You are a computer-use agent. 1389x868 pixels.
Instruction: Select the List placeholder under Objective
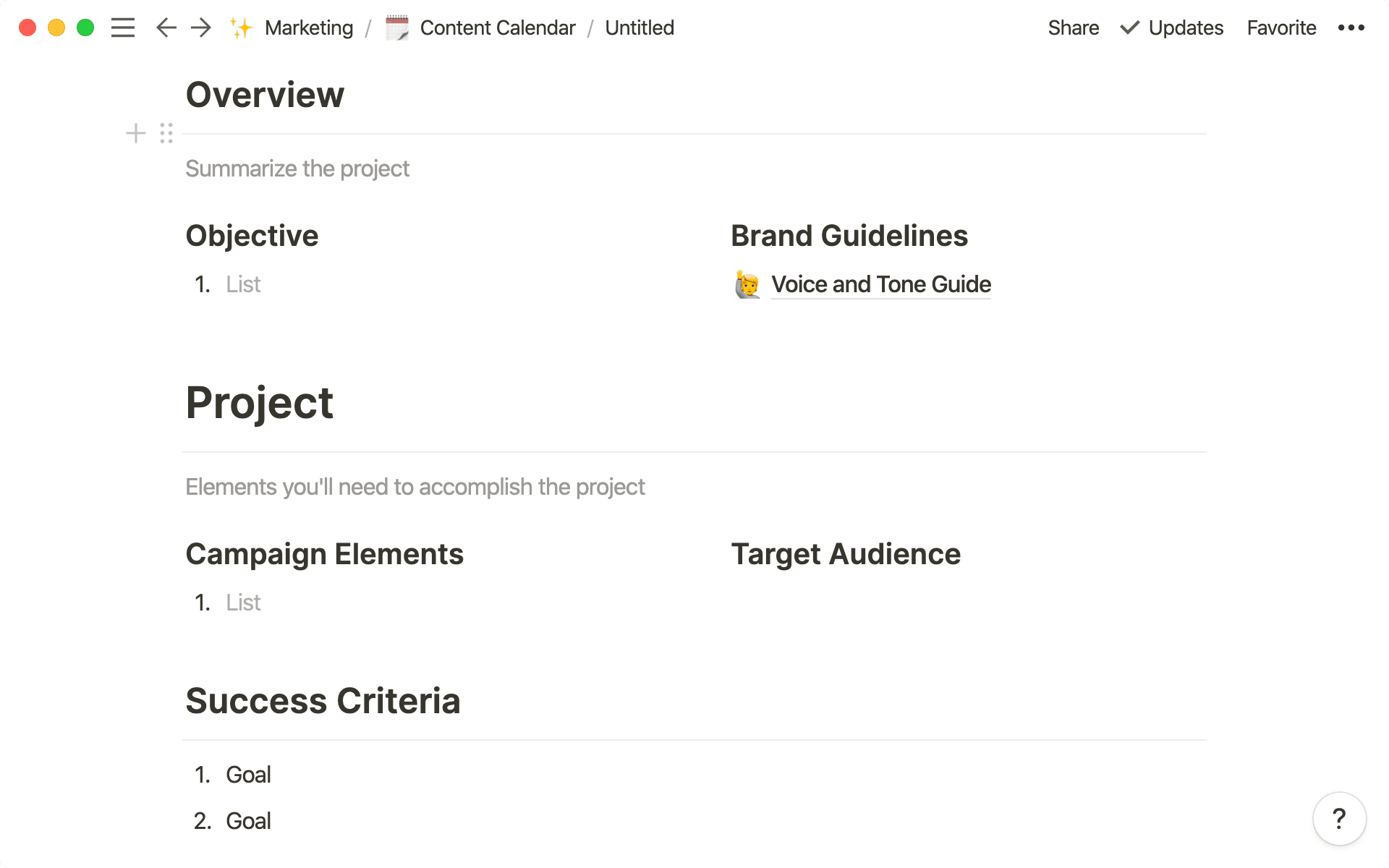[242, 284]
